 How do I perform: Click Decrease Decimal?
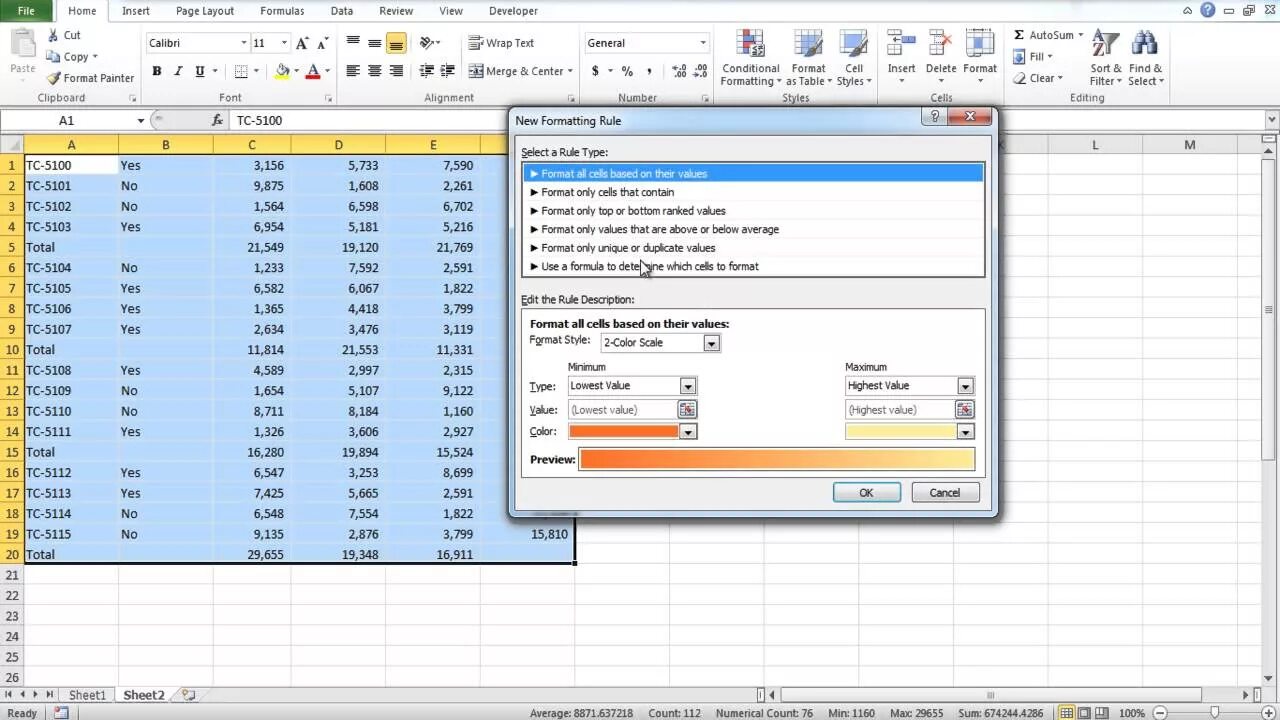pos(701,71)
